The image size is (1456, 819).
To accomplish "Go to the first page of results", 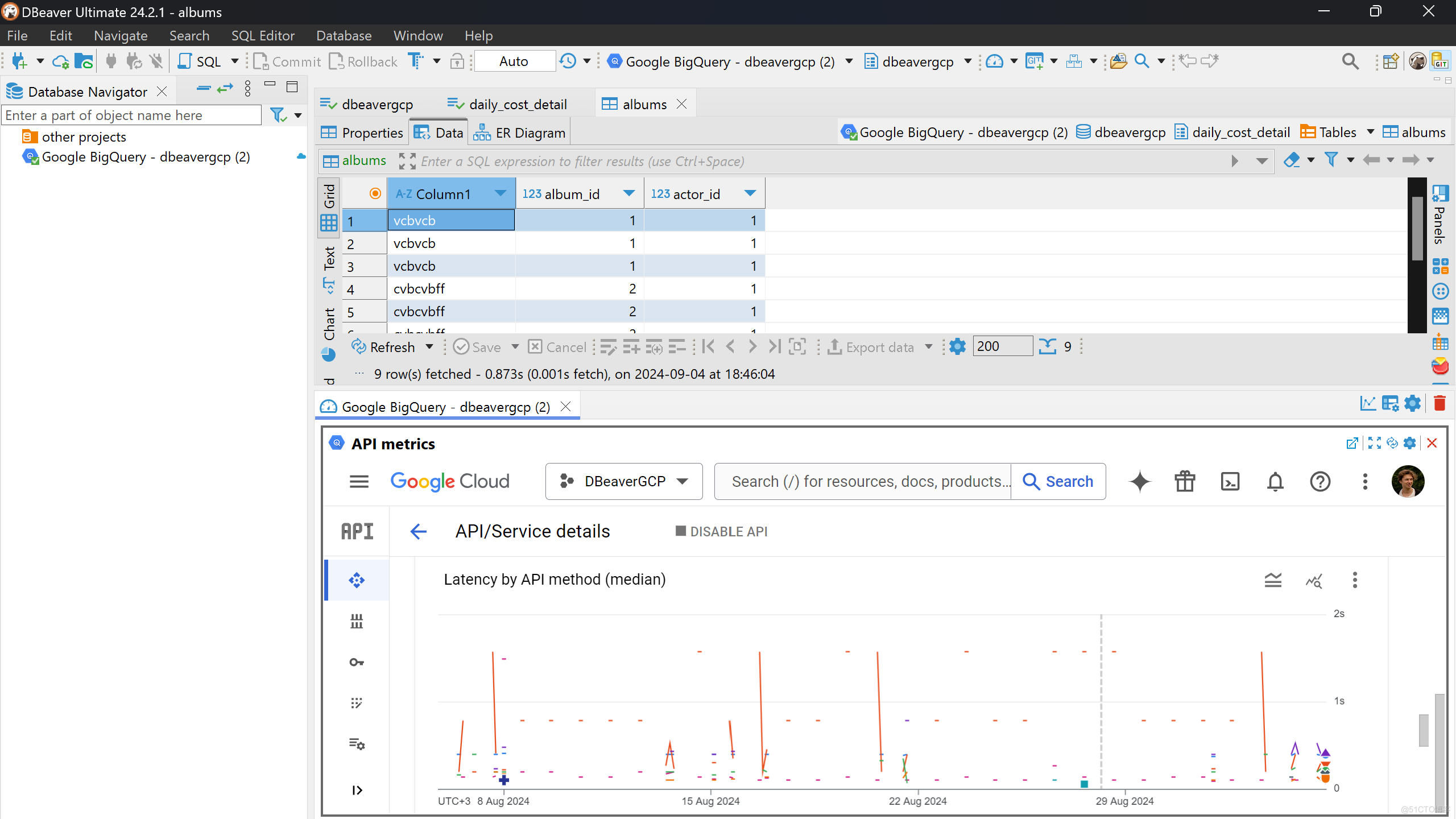I will 708,346.
